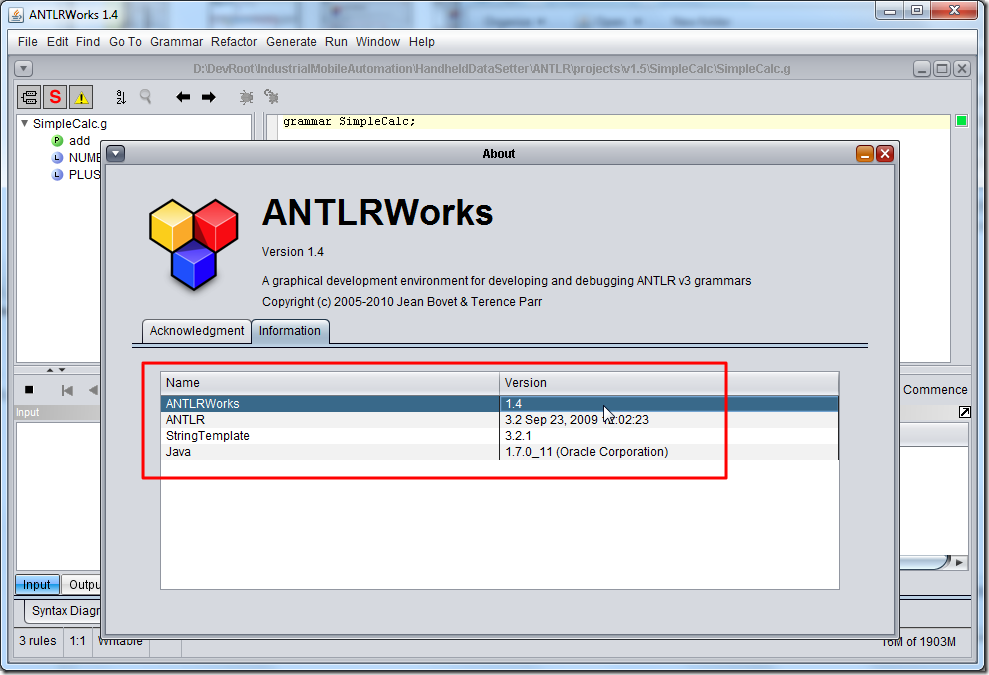Open the Help menu
The width and height of the screenshot is (989, 675).
422,42
